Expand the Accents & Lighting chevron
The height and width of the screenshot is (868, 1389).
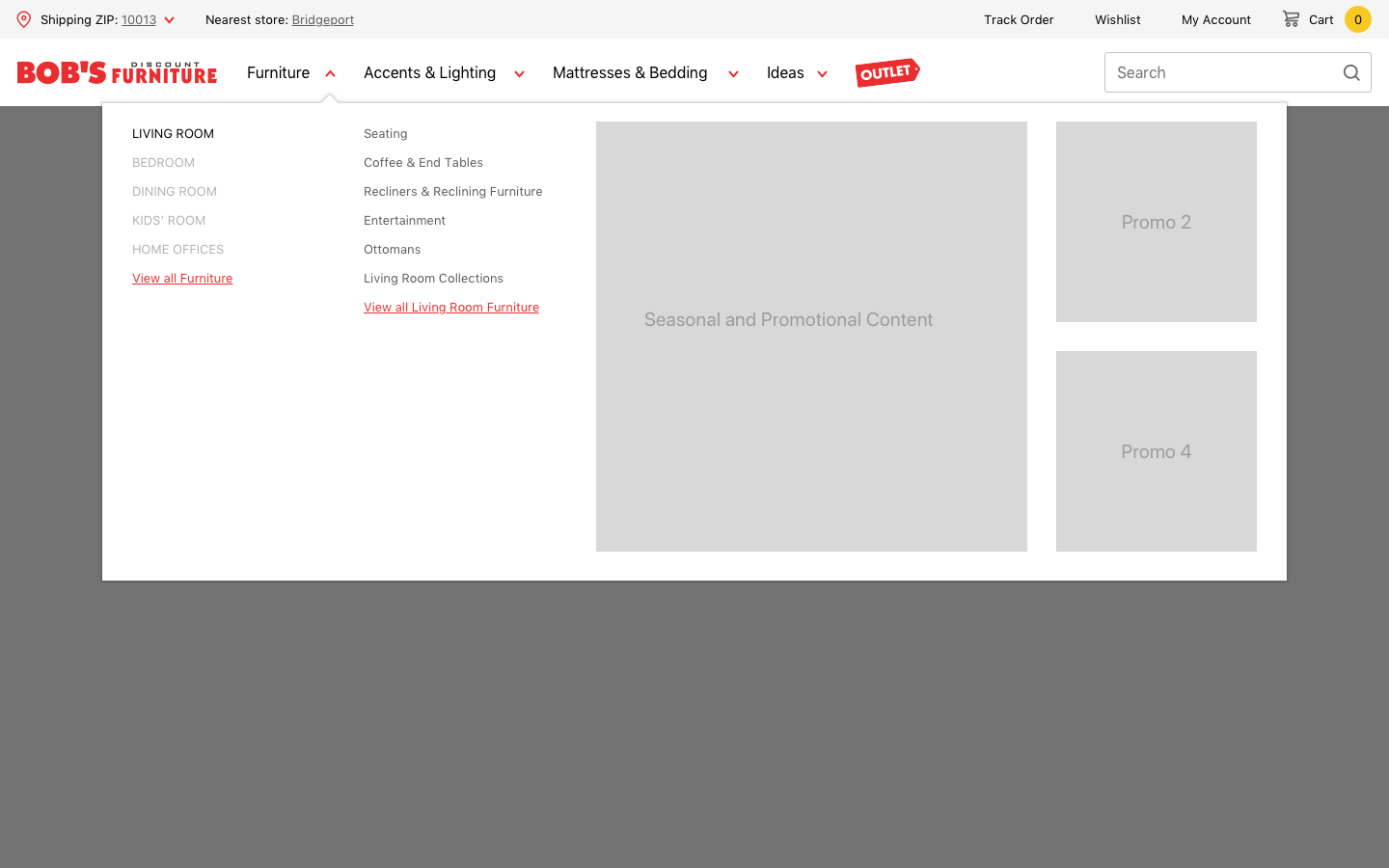[519, 73]
